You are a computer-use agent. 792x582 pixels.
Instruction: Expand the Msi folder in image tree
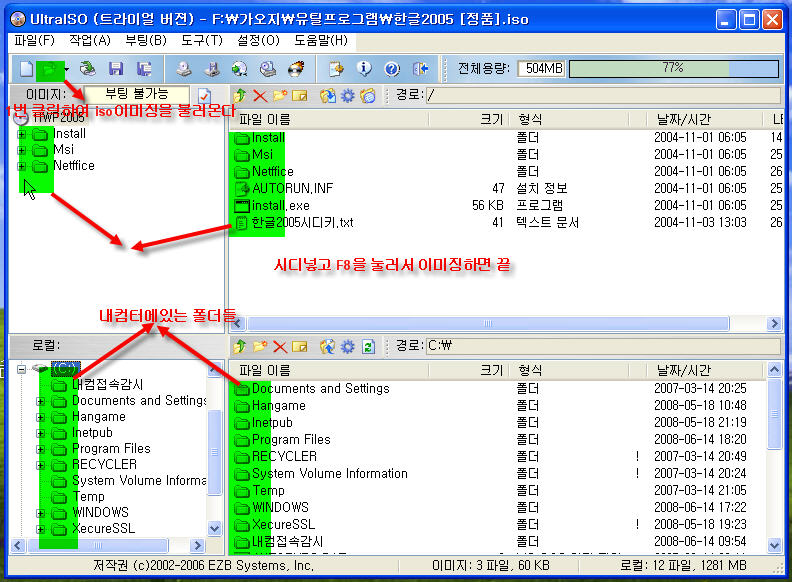pyautogui.click(x=21, y=150)
